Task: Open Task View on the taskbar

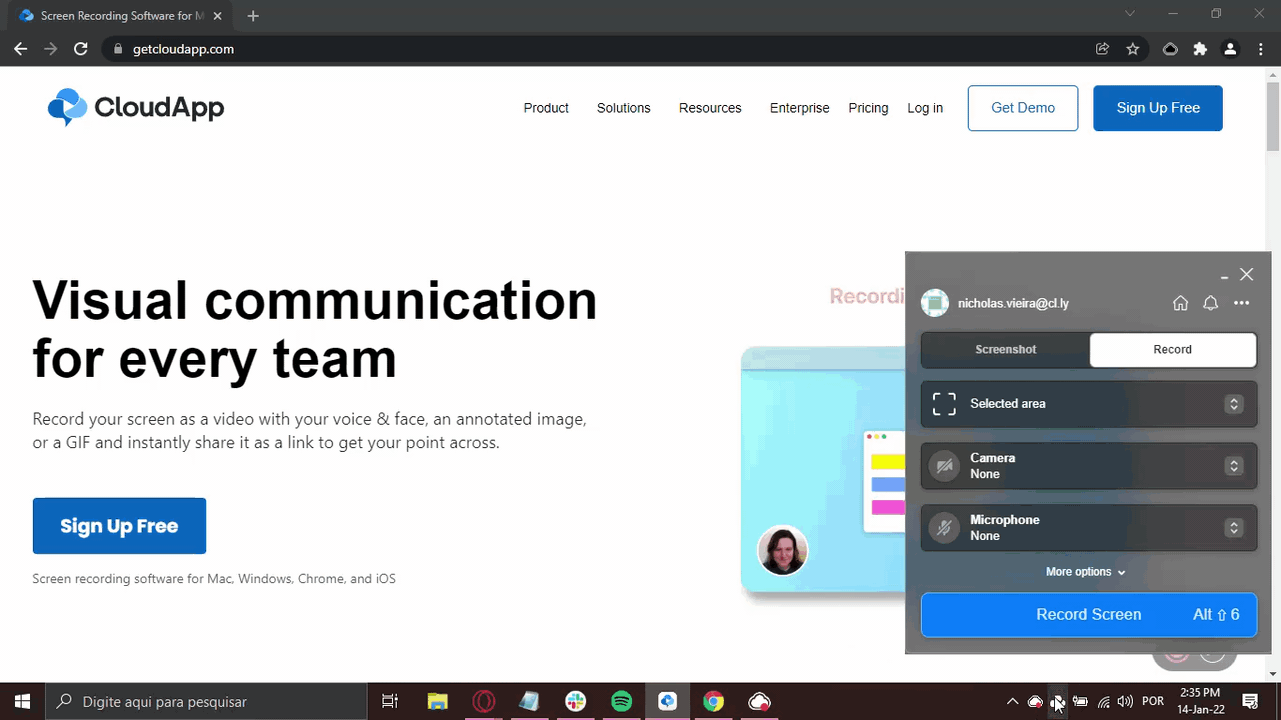Action: pos(390,701)
